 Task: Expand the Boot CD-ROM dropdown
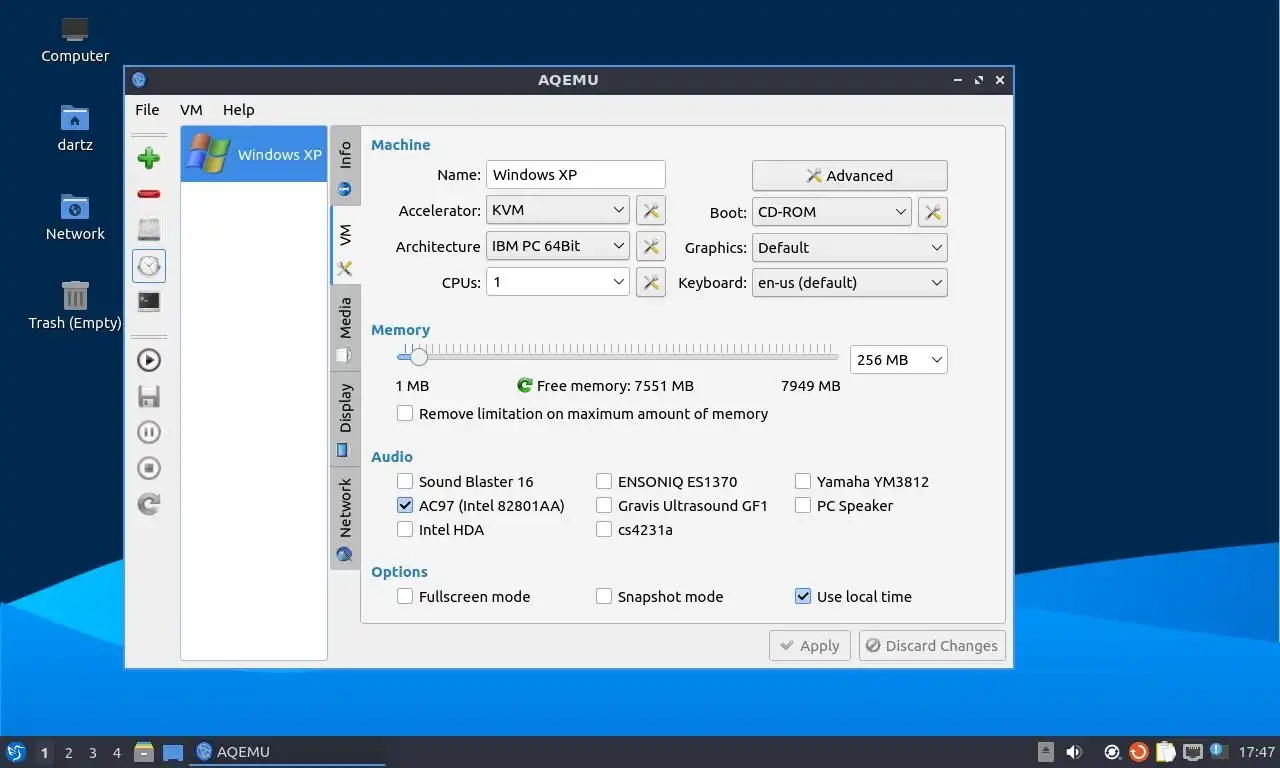(x=831, y=211)
